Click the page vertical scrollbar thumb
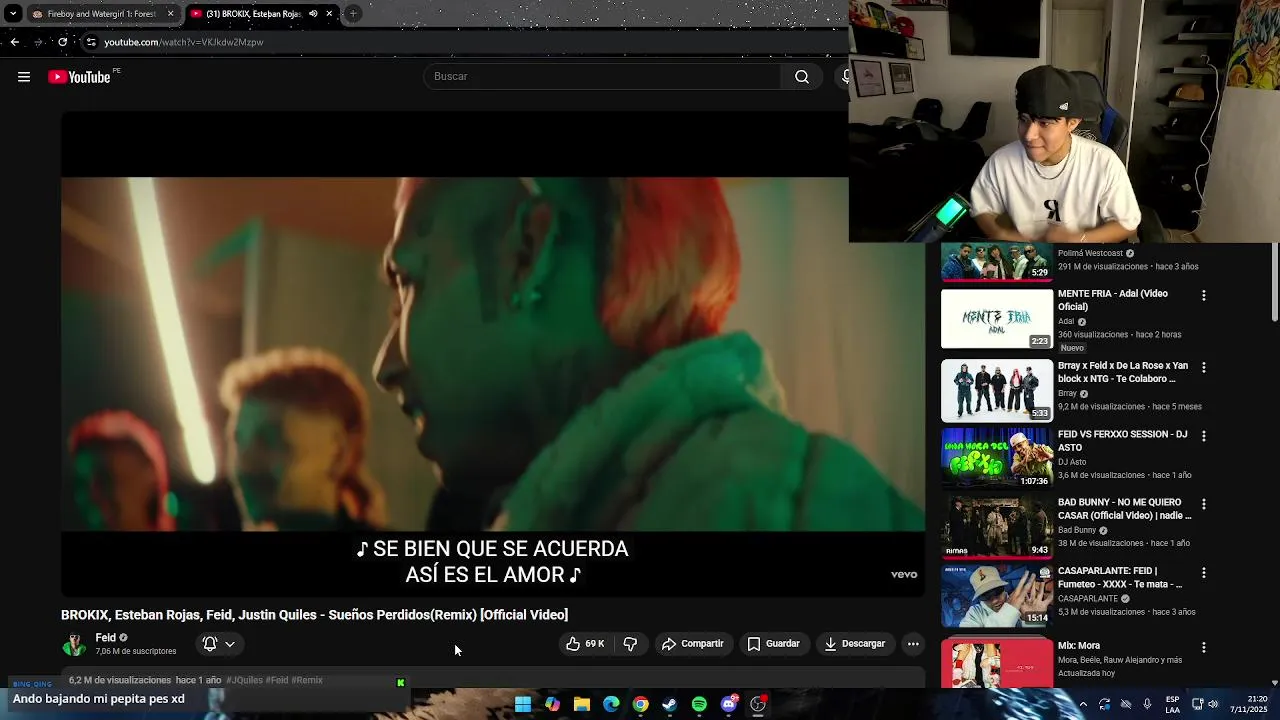 [1275, 282]
